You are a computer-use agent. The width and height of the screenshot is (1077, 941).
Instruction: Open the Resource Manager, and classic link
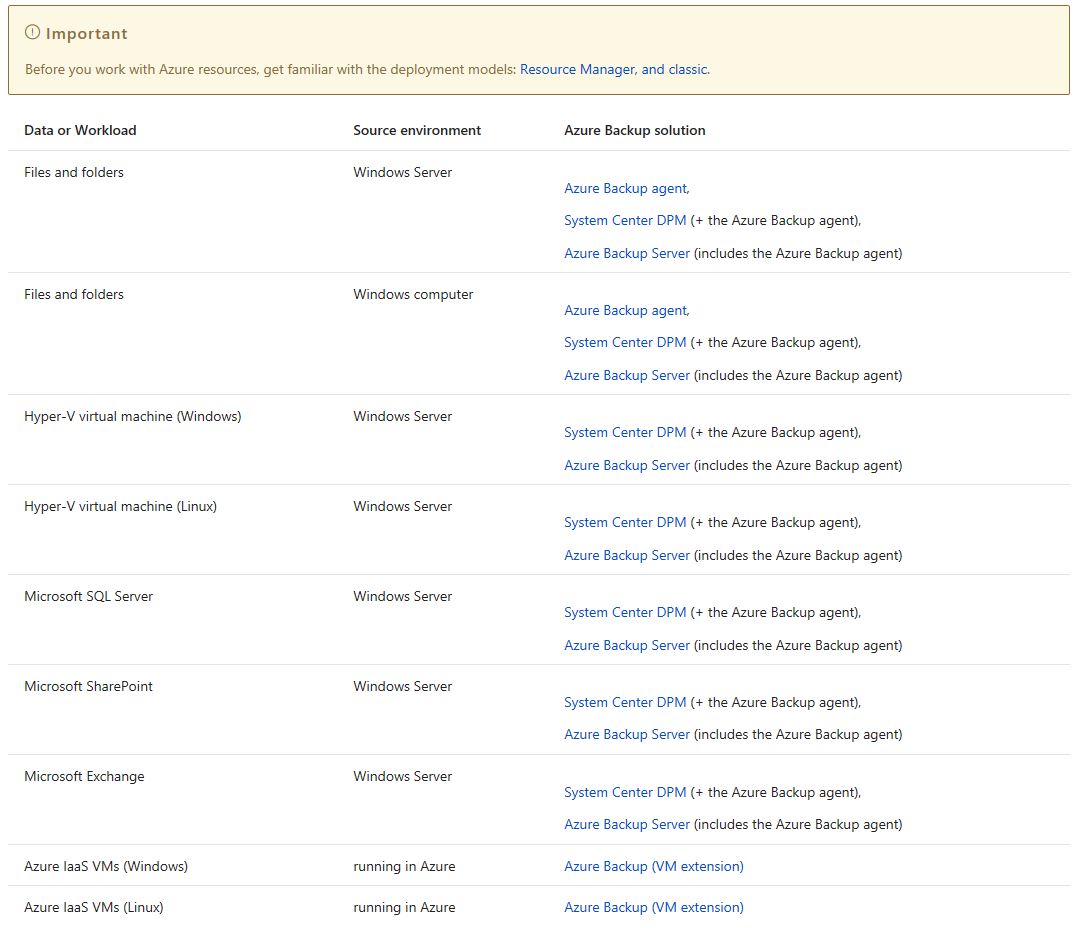(x=615, y=69)
